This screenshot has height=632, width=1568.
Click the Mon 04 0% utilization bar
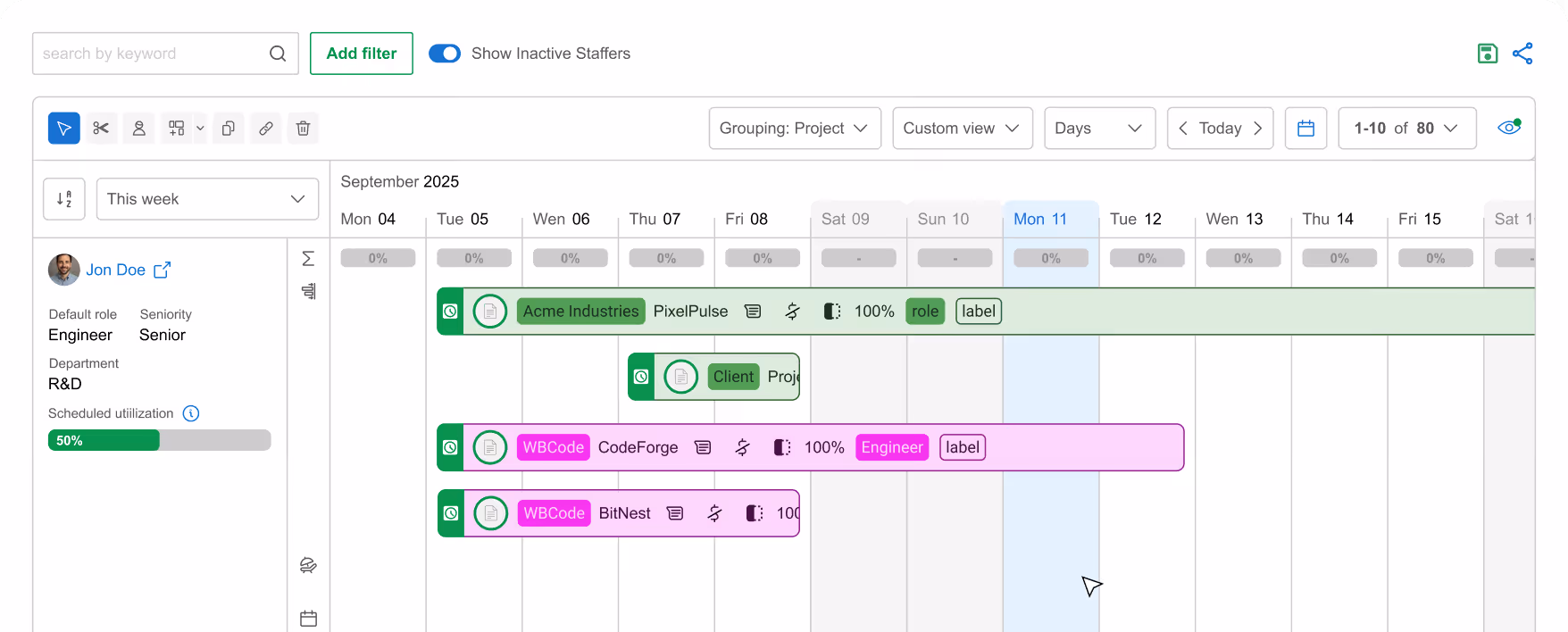click(x=378, y=258)
